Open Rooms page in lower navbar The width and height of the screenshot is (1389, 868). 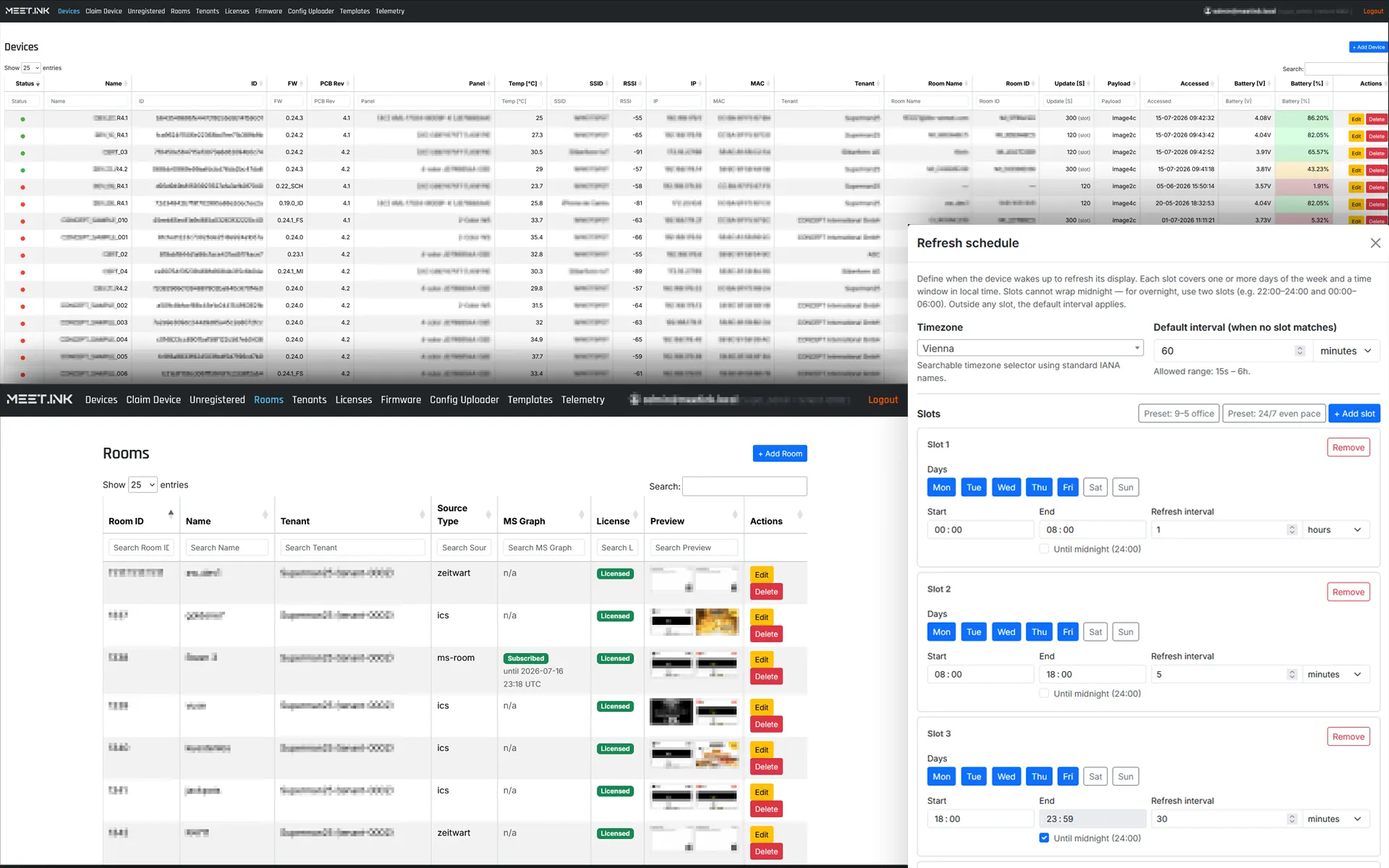pyautogui.click(x=268, y=400)
